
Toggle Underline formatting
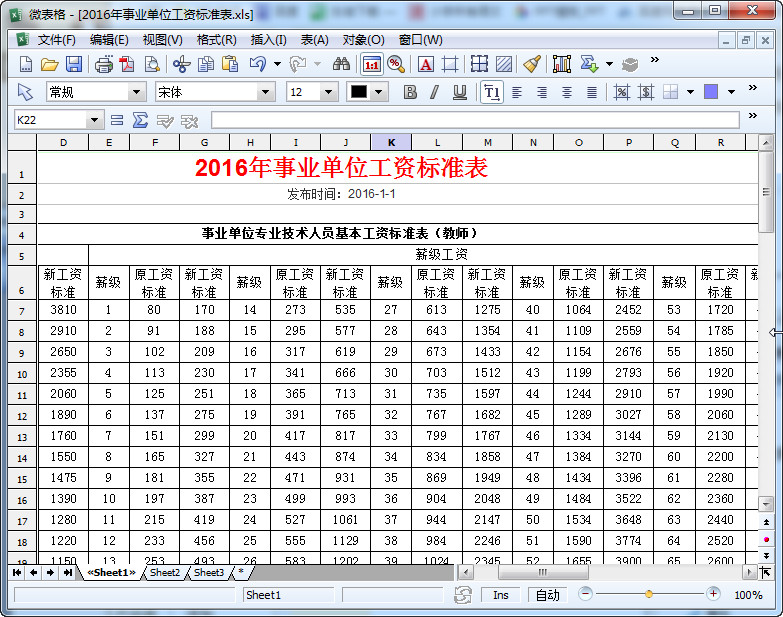pos(459,92)
